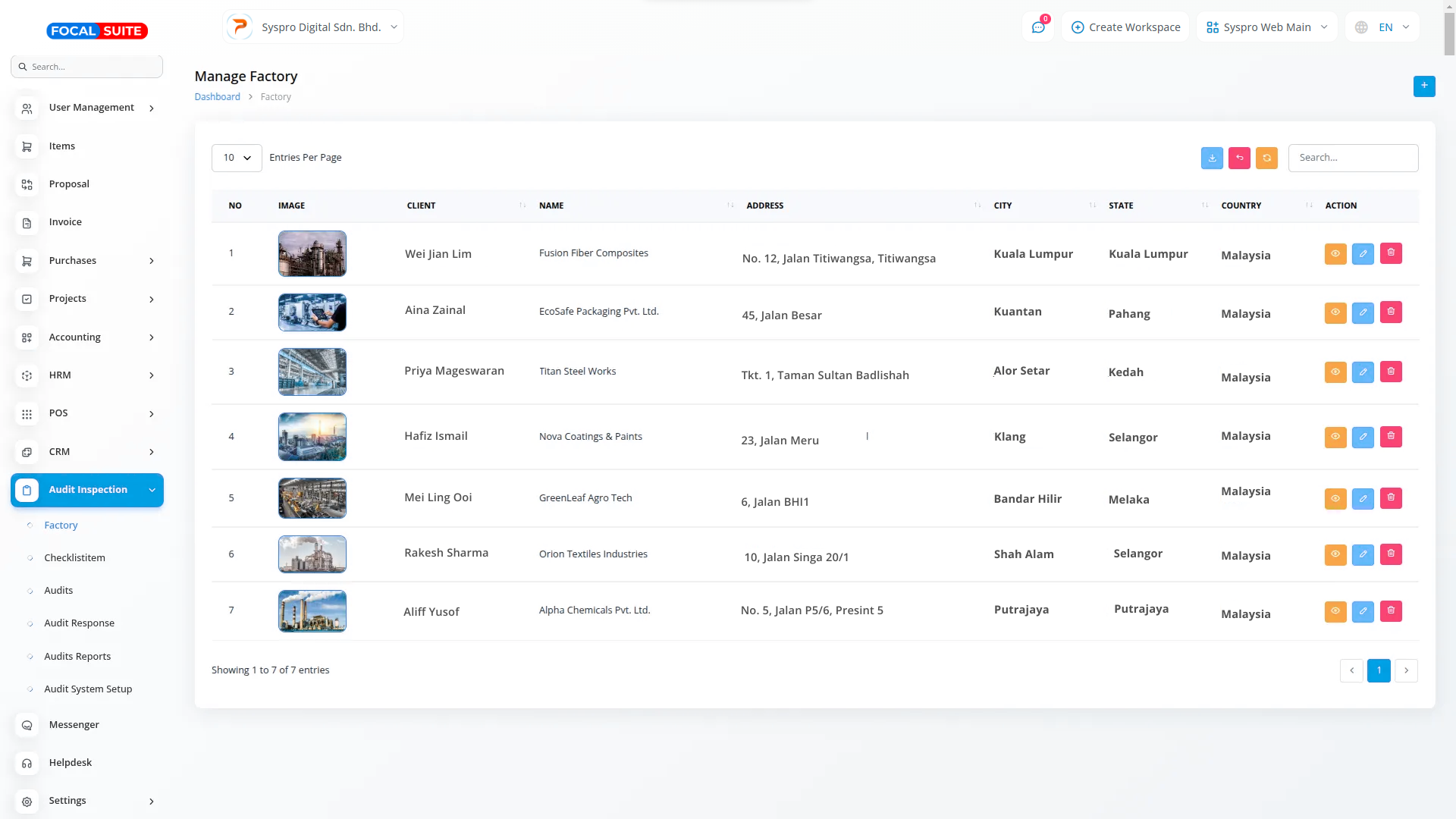The width and height of the screenshot is (1456, 819).
Task: Delete the GreenLeaf Agro Tech factory
Action: tap(1391, 498)
